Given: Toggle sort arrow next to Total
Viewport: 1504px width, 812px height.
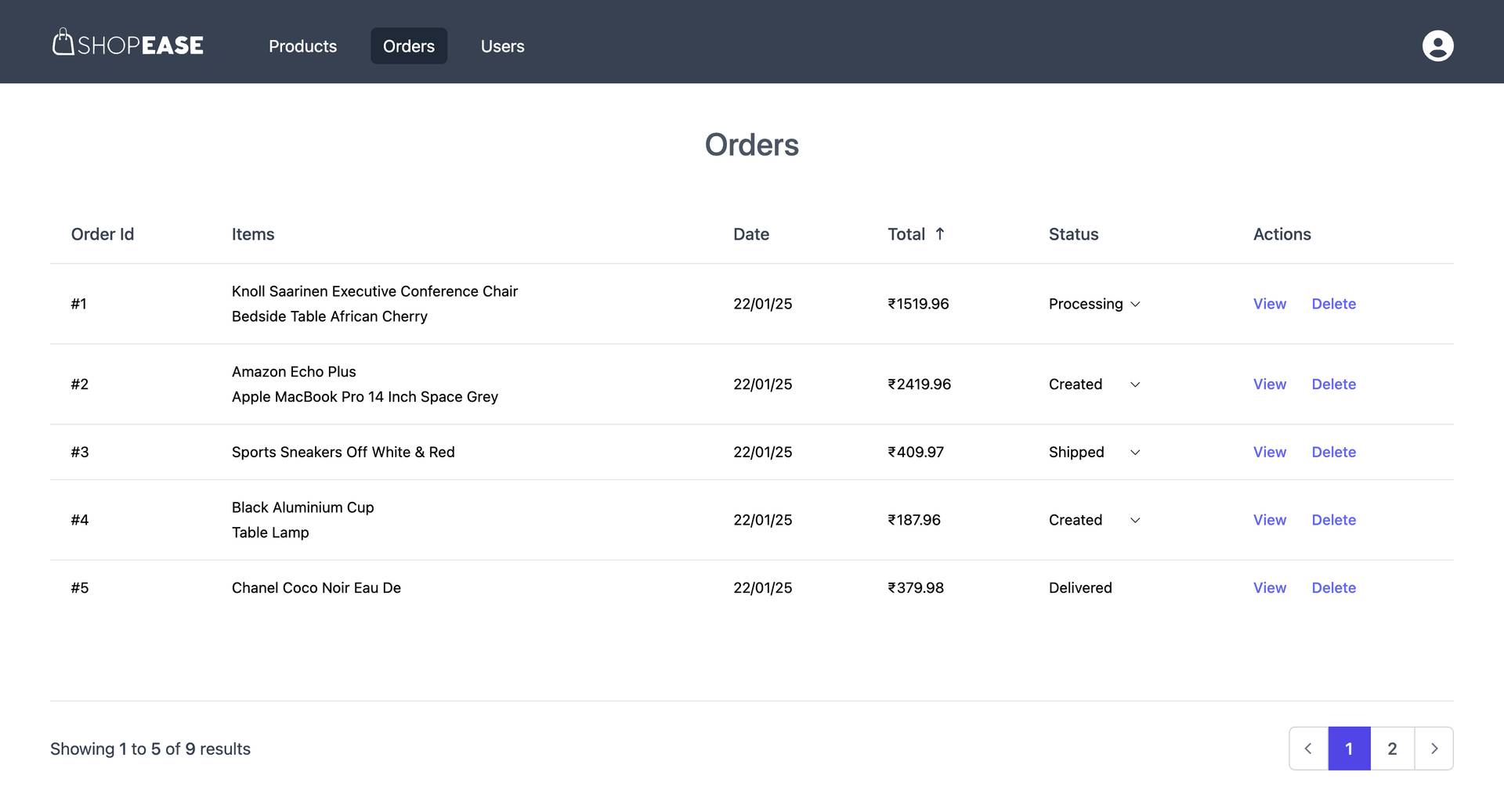Looking at the screenshot, I should (x=939, y=233).
